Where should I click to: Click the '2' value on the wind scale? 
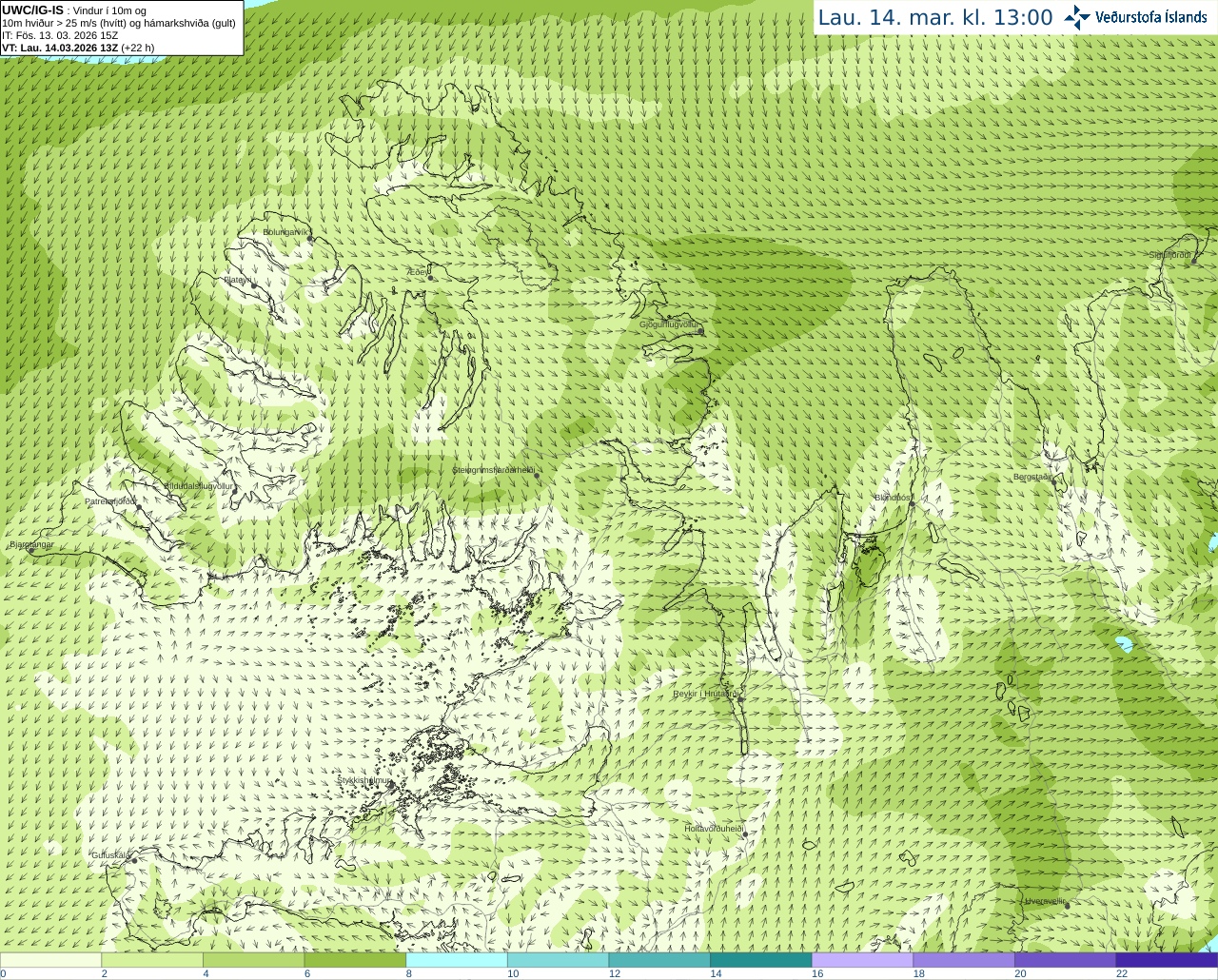[105, 973]
